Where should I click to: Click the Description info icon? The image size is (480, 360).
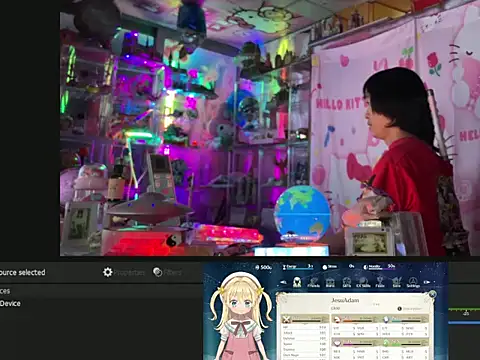point(400,309)
